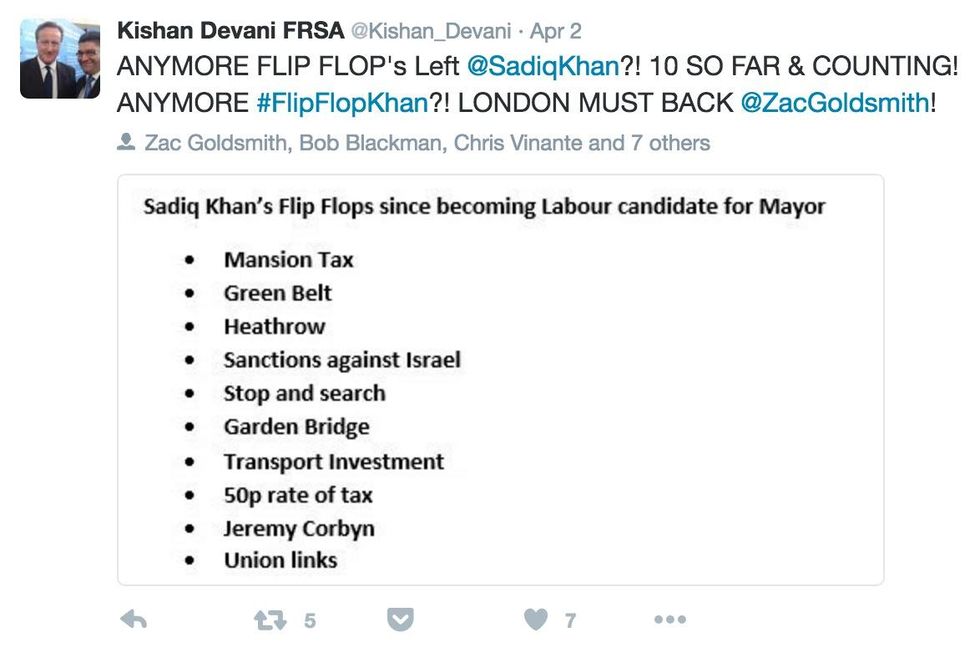Click the retweet count 5
The image size is (980, 653).
[310, 621]
